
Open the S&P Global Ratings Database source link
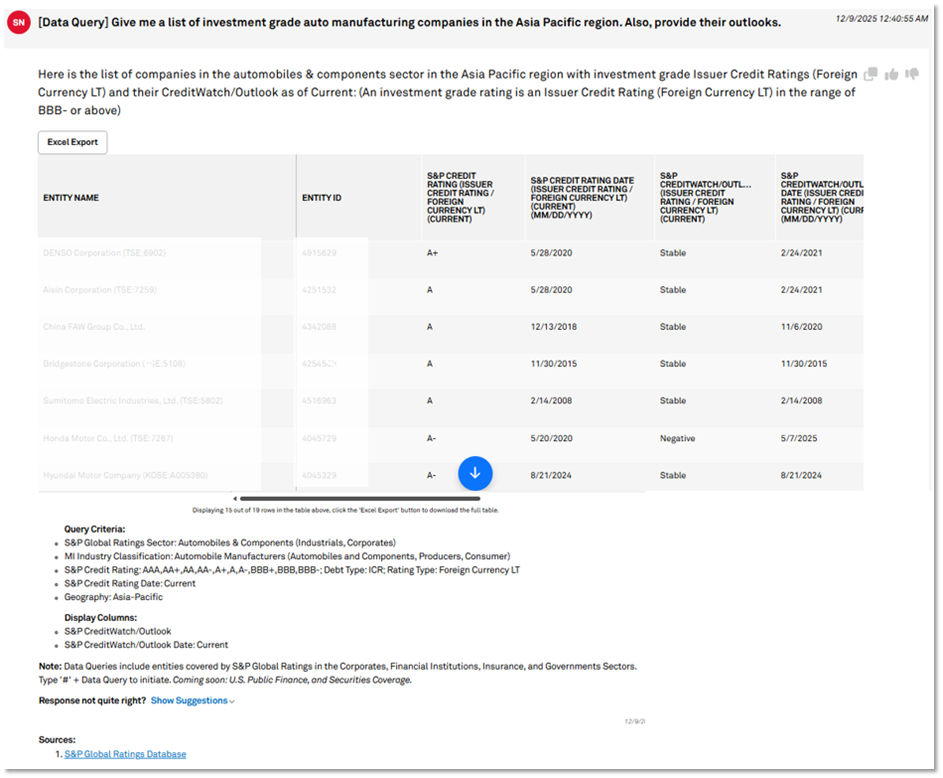124,754
